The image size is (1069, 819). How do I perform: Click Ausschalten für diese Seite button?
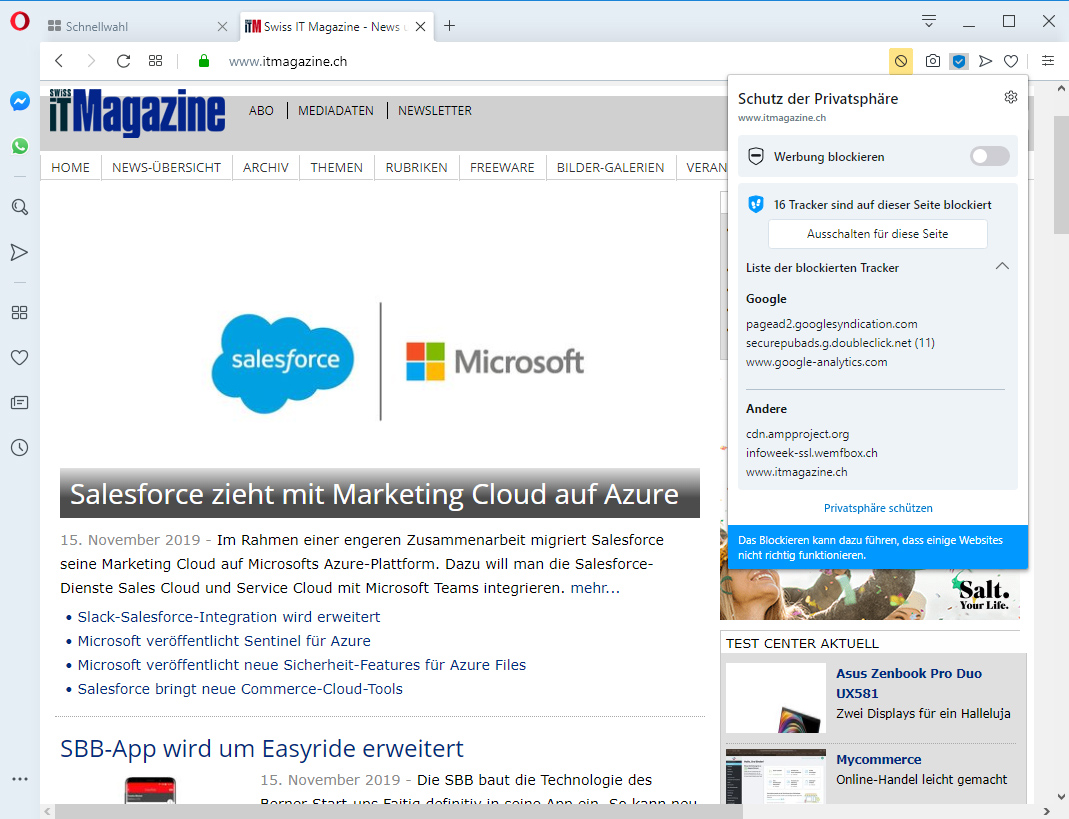pos(877,234)
